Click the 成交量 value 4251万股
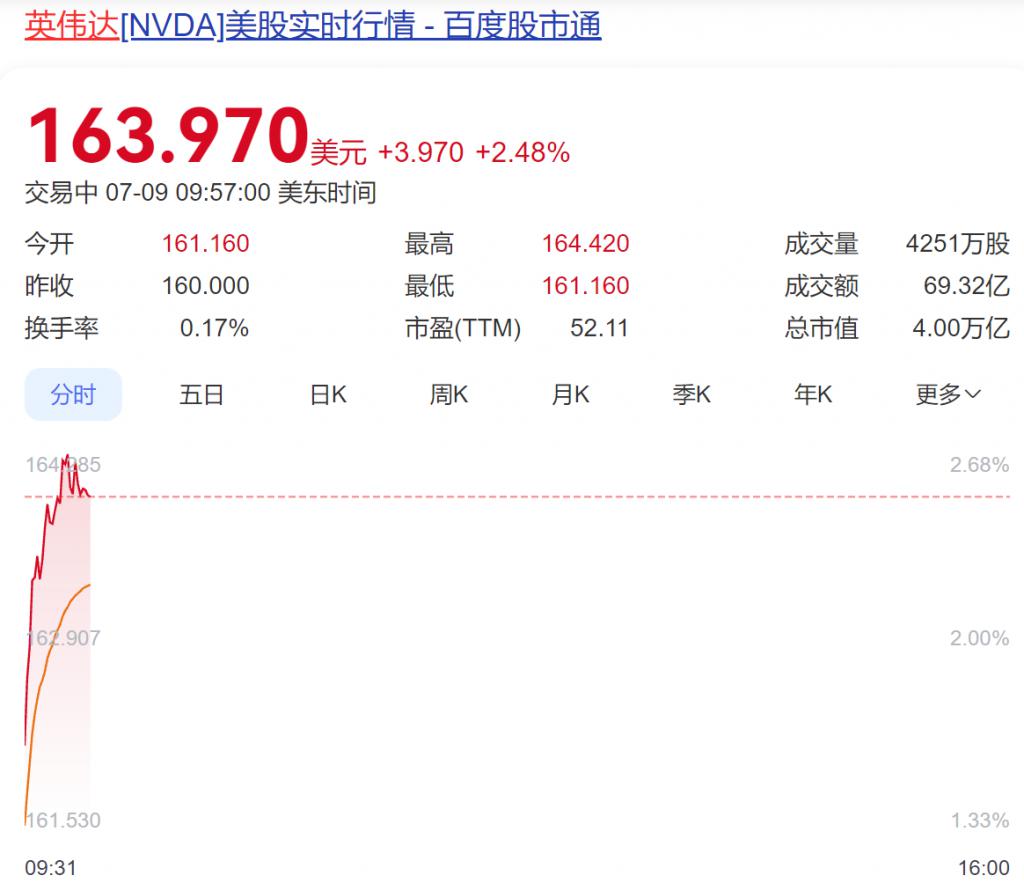The image size is (1024, 883). [x=957, y=244]
